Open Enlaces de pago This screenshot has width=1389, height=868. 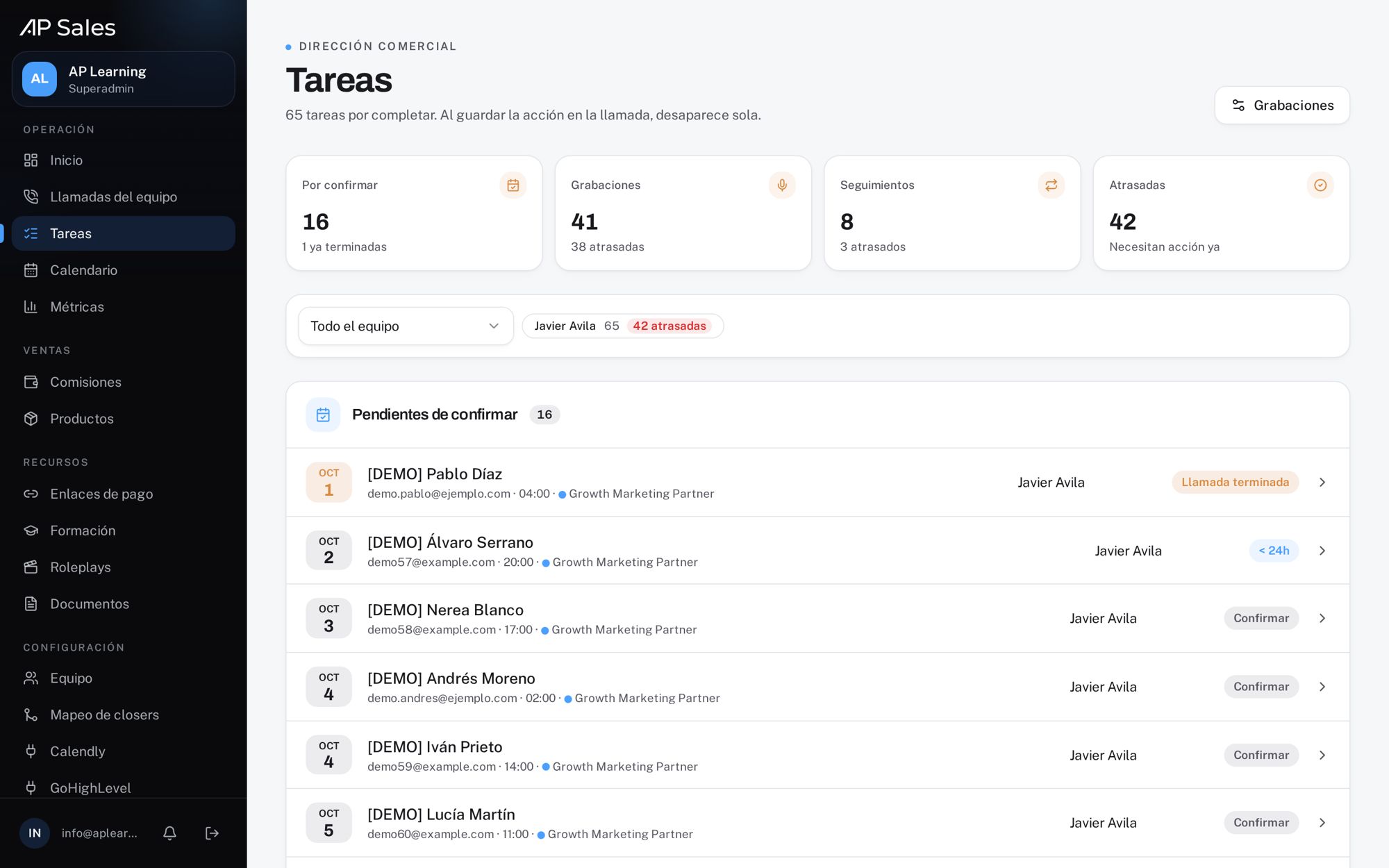point(124,494)
